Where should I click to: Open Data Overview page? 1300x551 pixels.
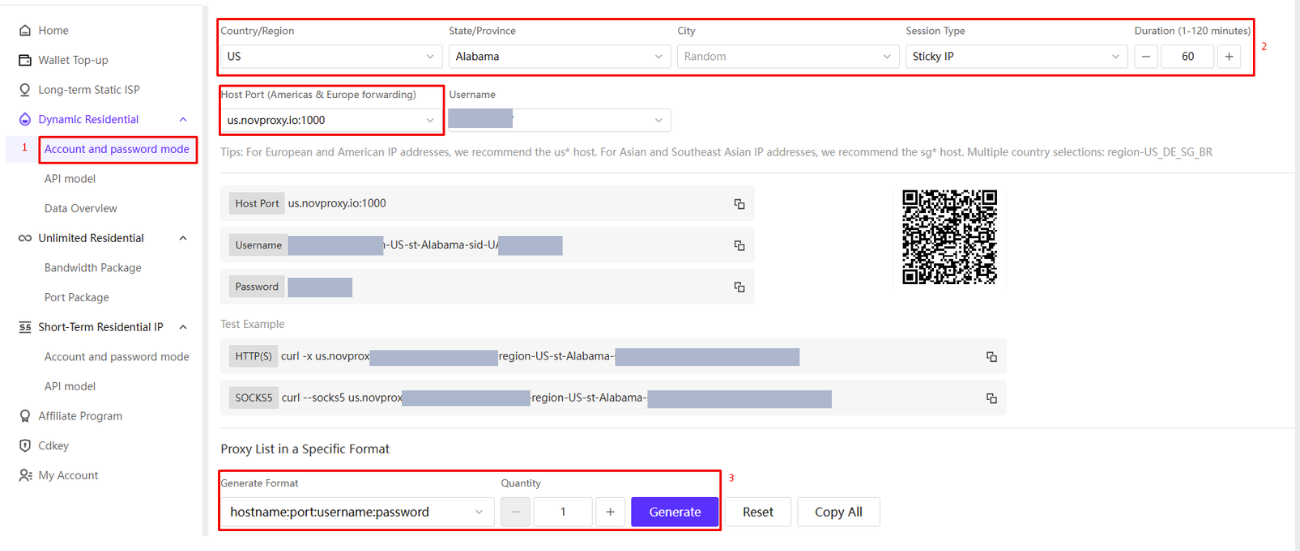(x=81, y=209)
